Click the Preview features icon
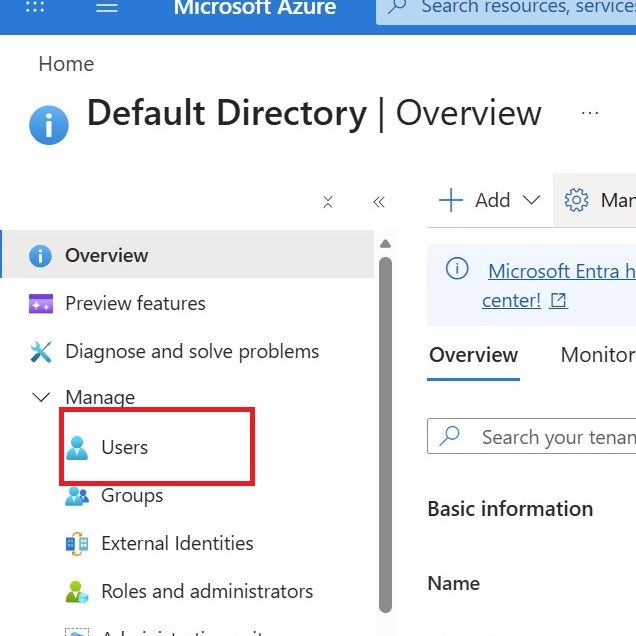The width and height of the screenshot is (636, 636). pos(41,304)
